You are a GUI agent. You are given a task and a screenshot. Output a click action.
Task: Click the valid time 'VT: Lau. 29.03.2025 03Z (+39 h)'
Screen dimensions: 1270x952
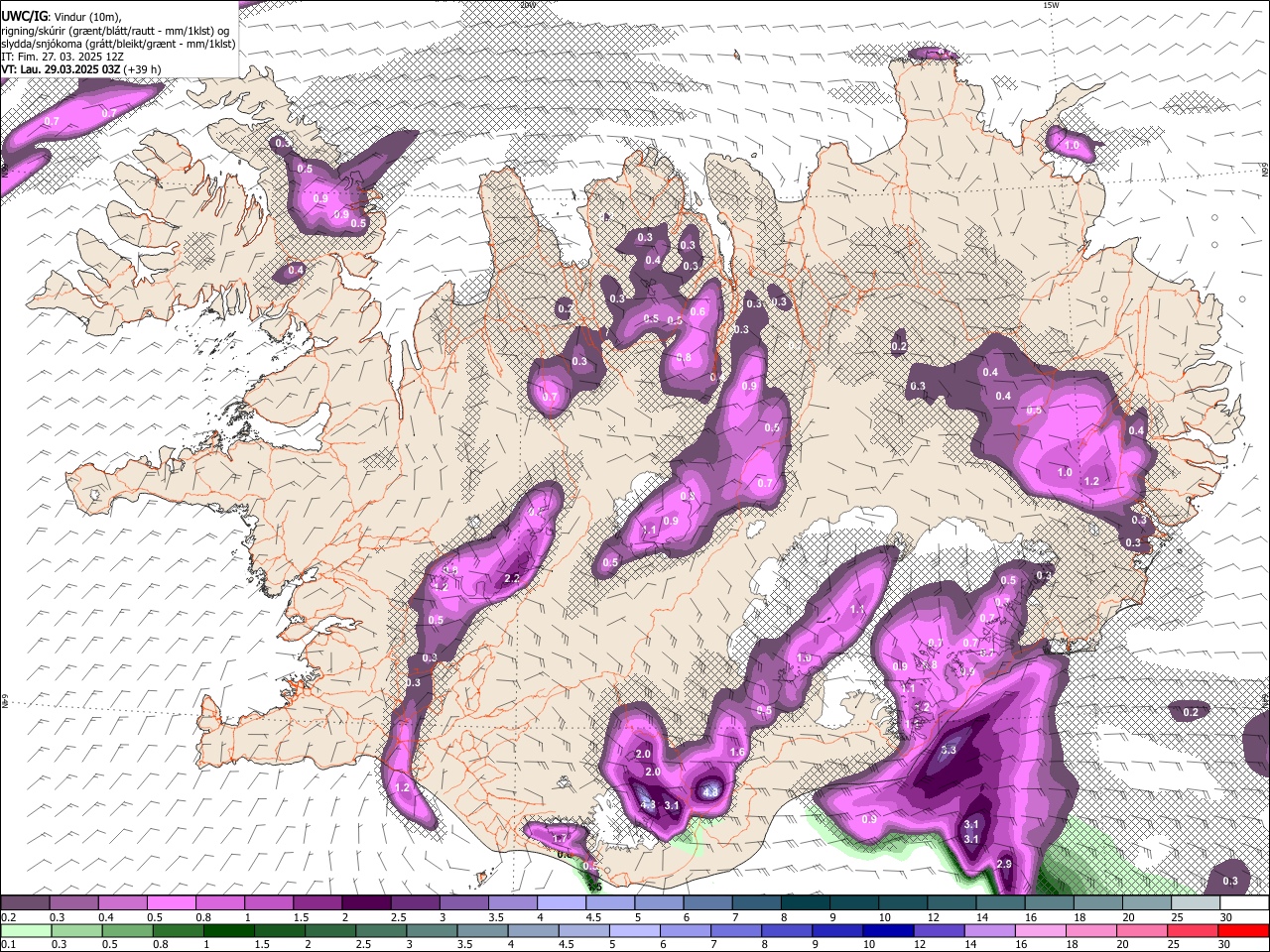(81, 69)
